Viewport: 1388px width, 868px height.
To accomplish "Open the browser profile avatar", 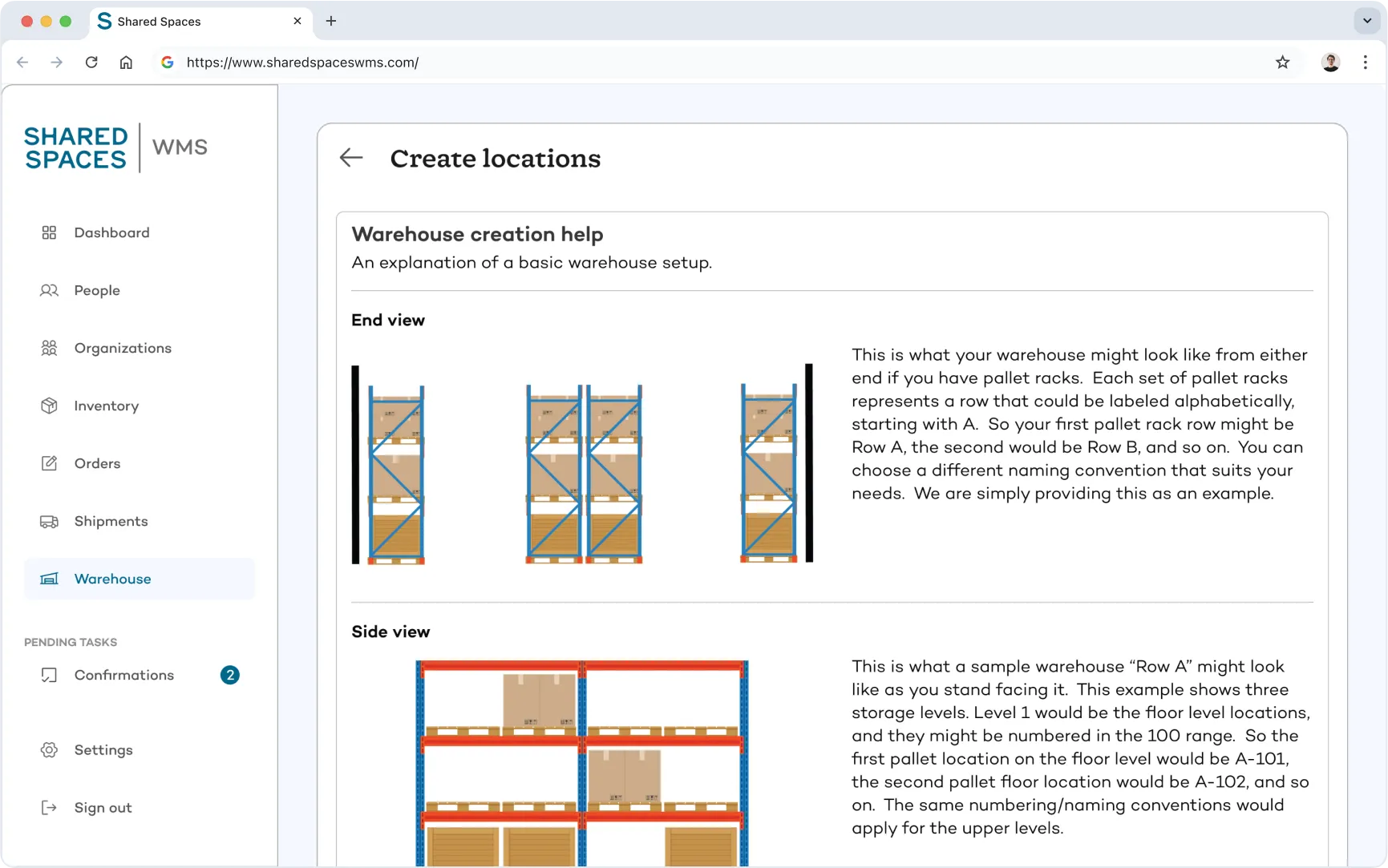I will (x=1331, y=63).
